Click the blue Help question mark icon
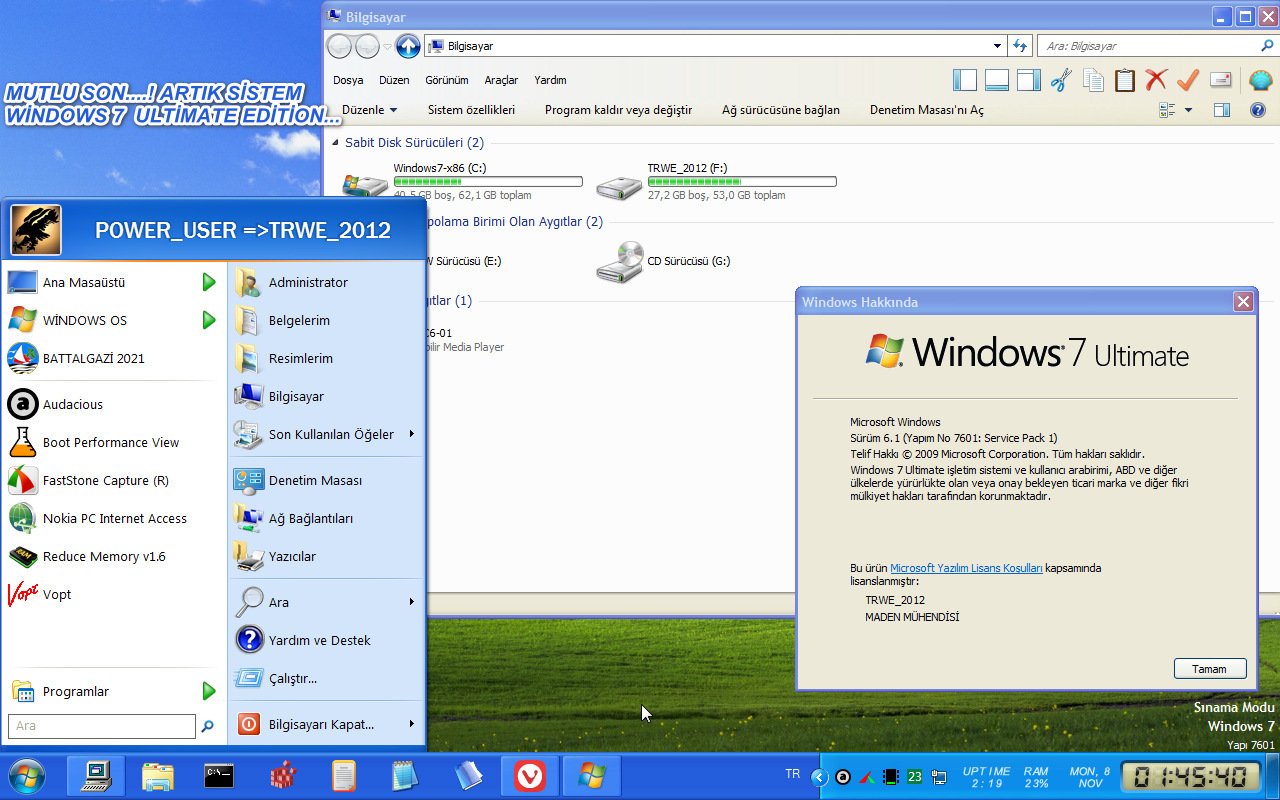 click(x=1258, y=110)
